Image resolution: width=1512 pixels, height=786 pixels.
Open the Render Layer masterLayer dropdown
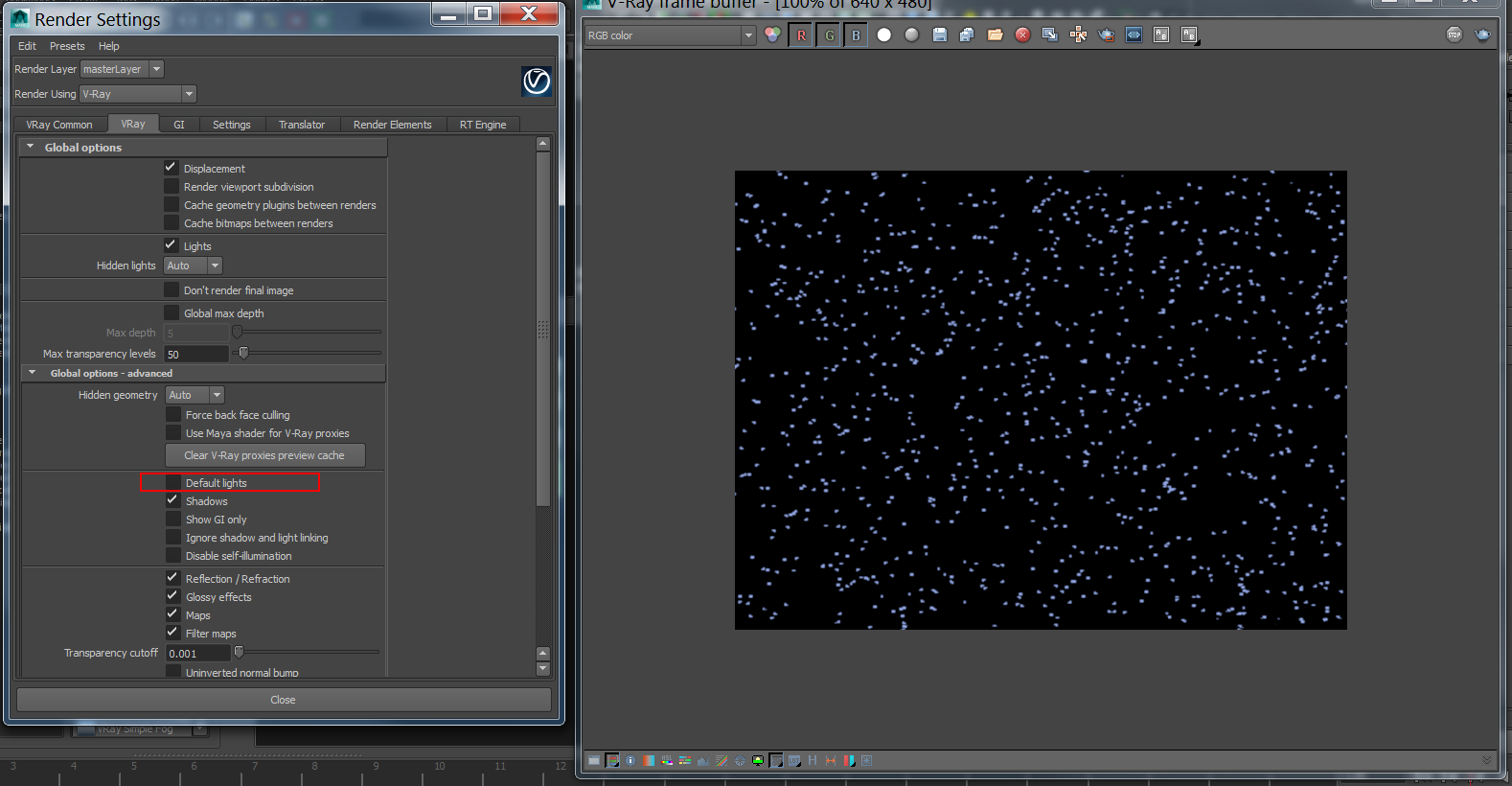pyautogui.click(x=122, y=69)
